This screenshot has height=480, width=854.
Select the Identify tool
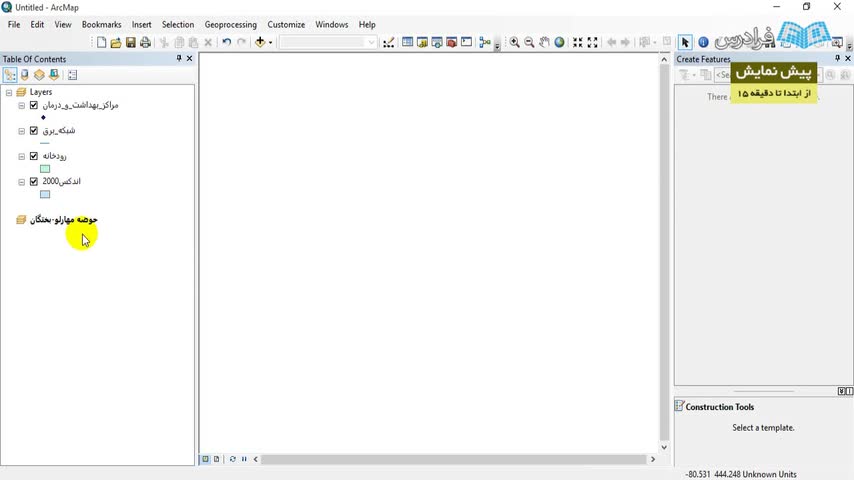click(703, 42)
